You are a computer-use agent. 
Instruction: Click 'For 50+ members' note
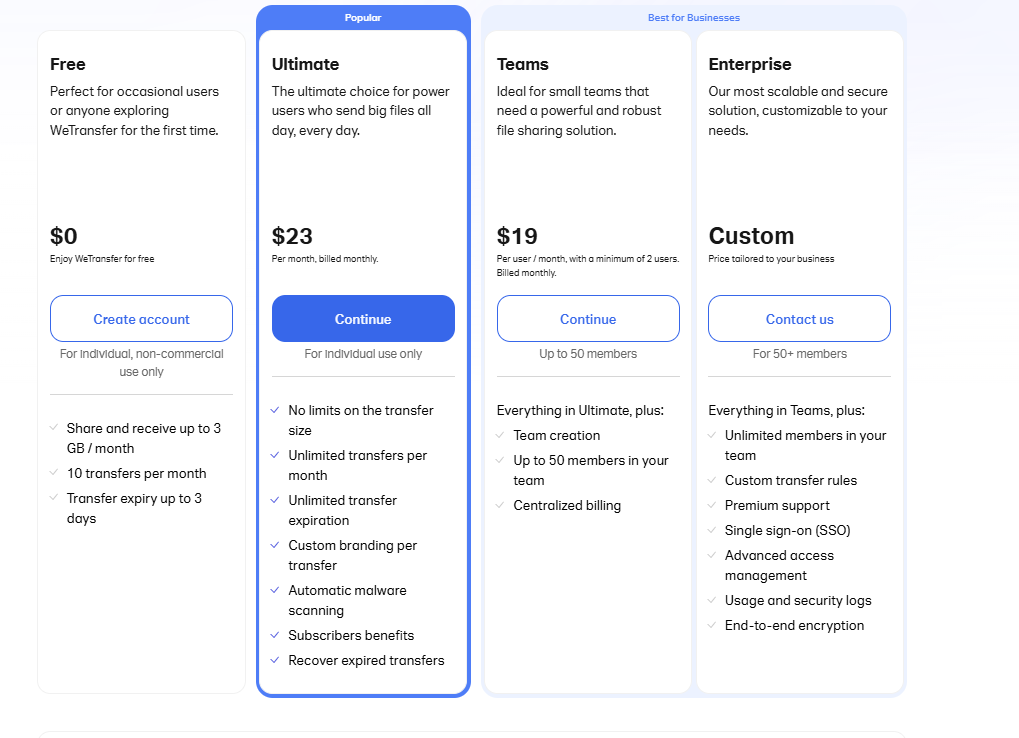click(x=799, y=353)
